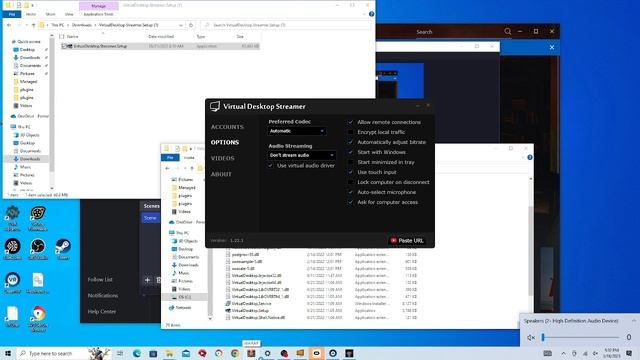
Task: Select the OPTIONS section
Action: [x=225, y=142]
